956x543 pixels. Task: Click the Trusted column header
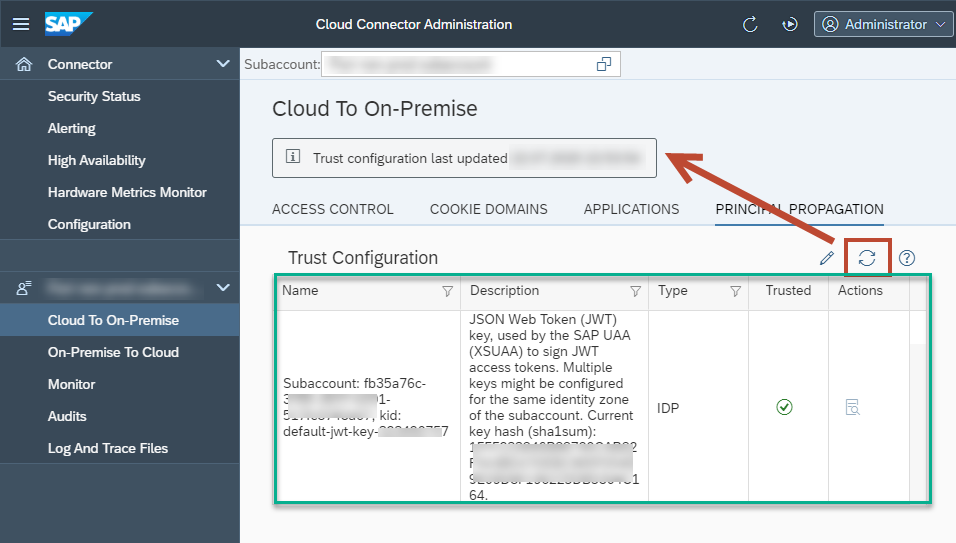click(788, 291)
